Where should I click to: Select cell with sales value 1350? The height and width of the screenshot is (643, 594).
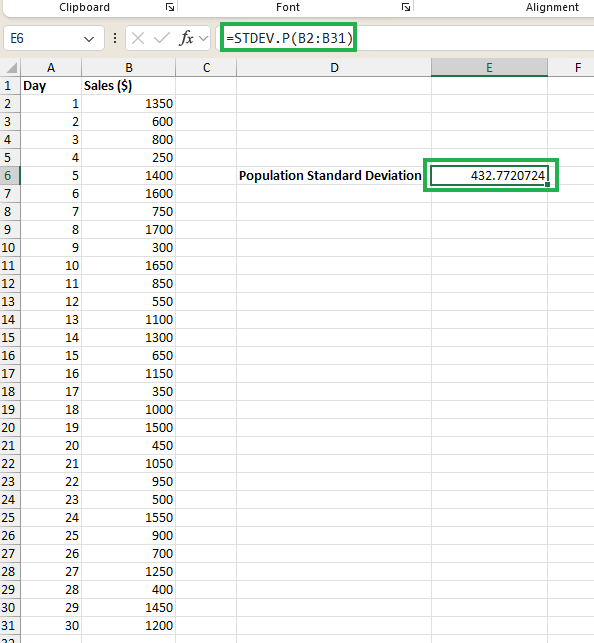pos(129,104)
